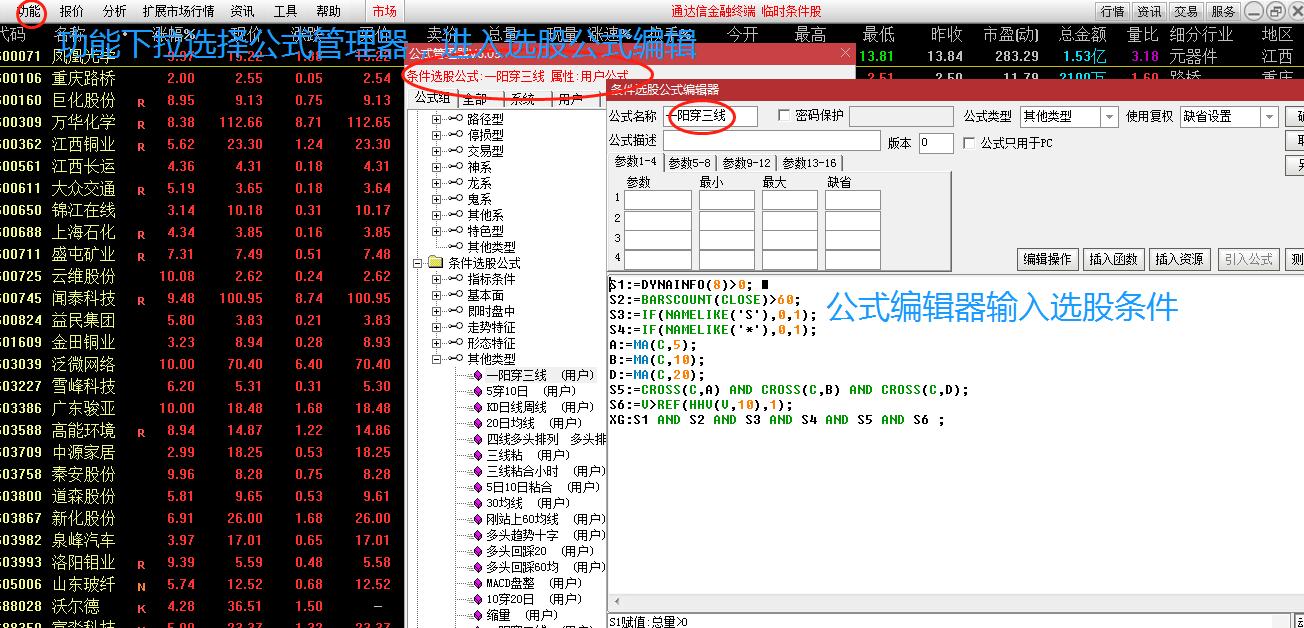The height and width of the screenshot is (628, 1304).
Task: Open 行情 from the top toolbar
Action: (x=1112, y=11)
